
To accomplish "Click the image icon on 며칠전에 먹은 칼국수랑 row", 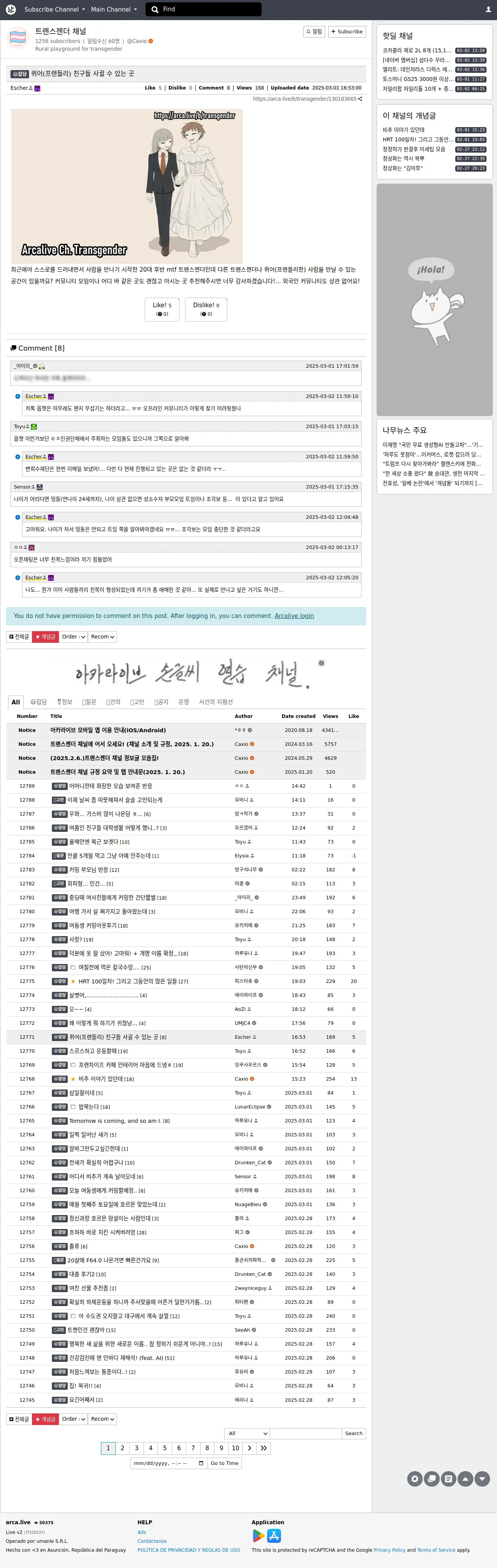I will click(x=73, y=967).
